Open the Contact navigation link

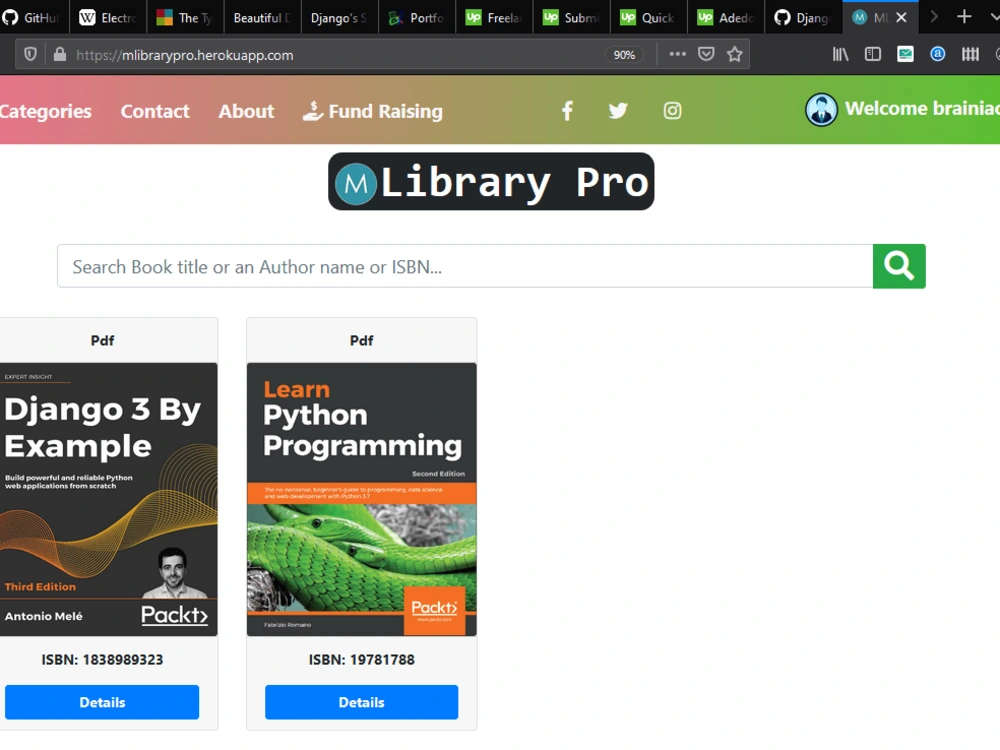[155, 111]
